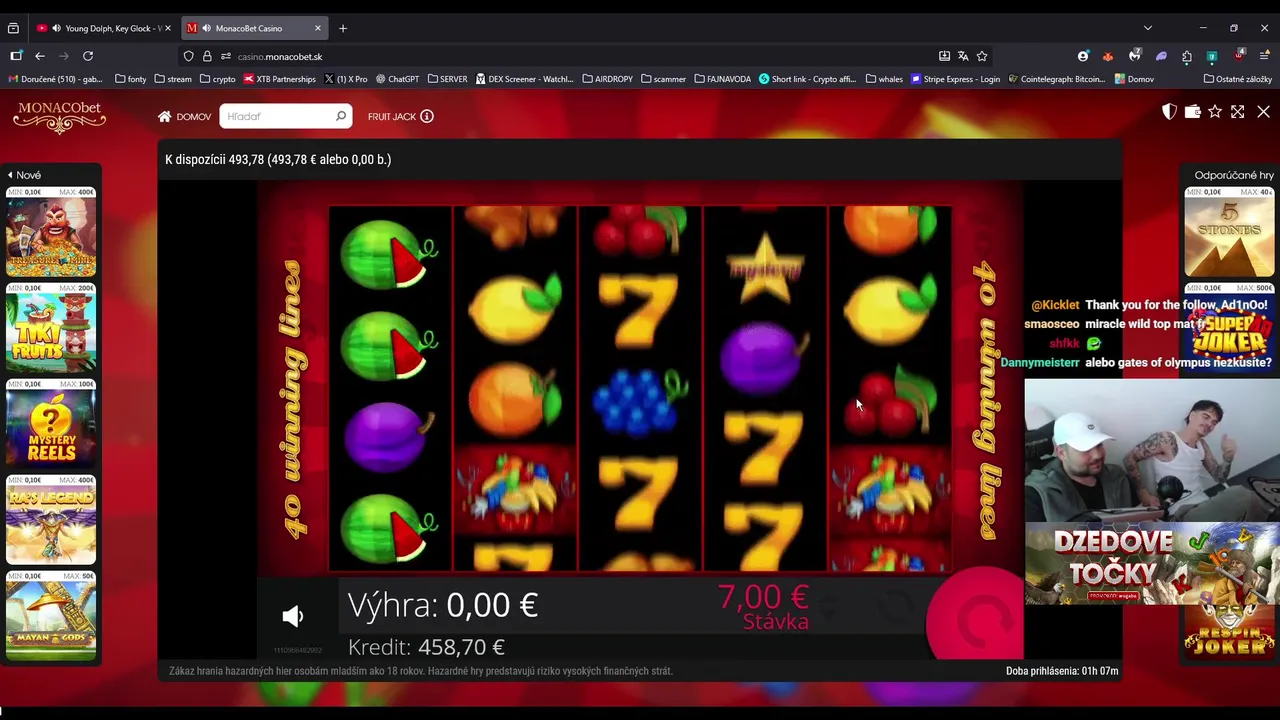
Task: Click the 7,00 € Stávka bet amount
Action: click(764, 606)
